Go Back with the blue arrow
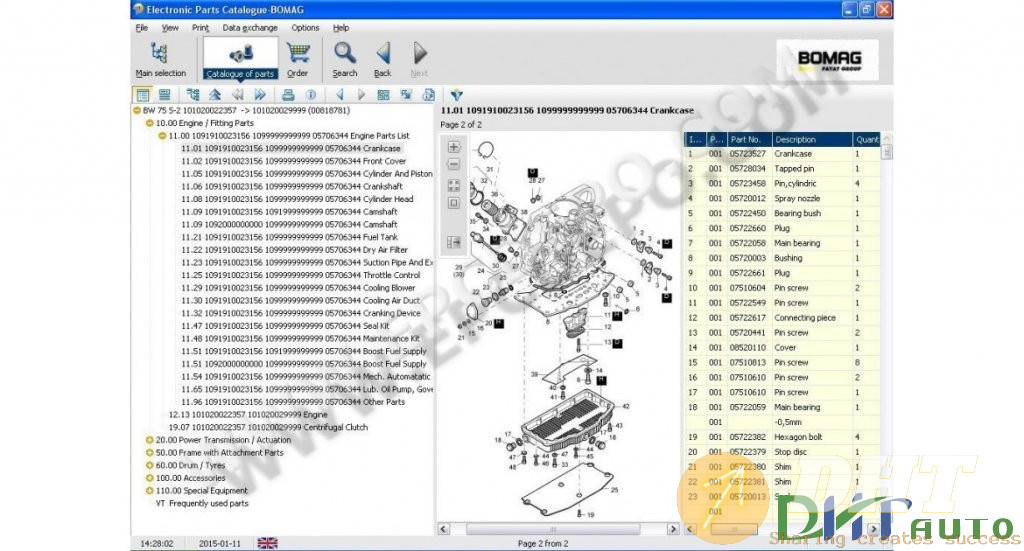 383,59
